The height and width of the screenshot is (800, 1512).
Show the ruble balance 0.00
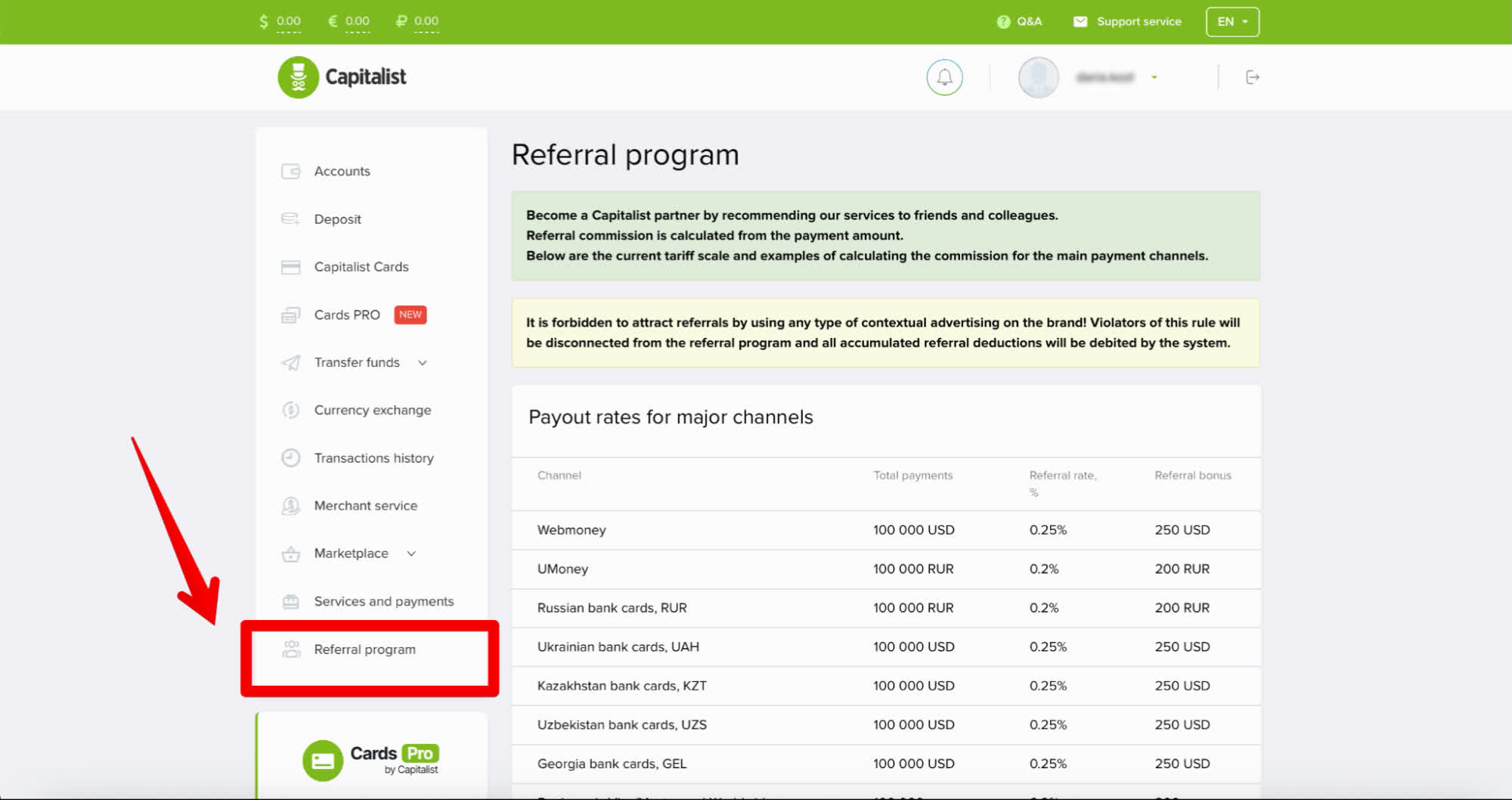point(426,21)
